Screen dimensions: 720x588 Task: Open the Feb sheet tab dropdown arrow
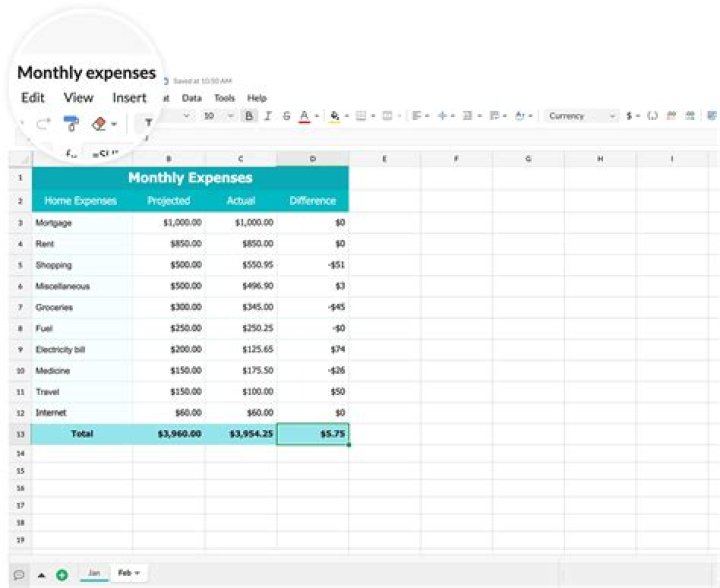138,573
